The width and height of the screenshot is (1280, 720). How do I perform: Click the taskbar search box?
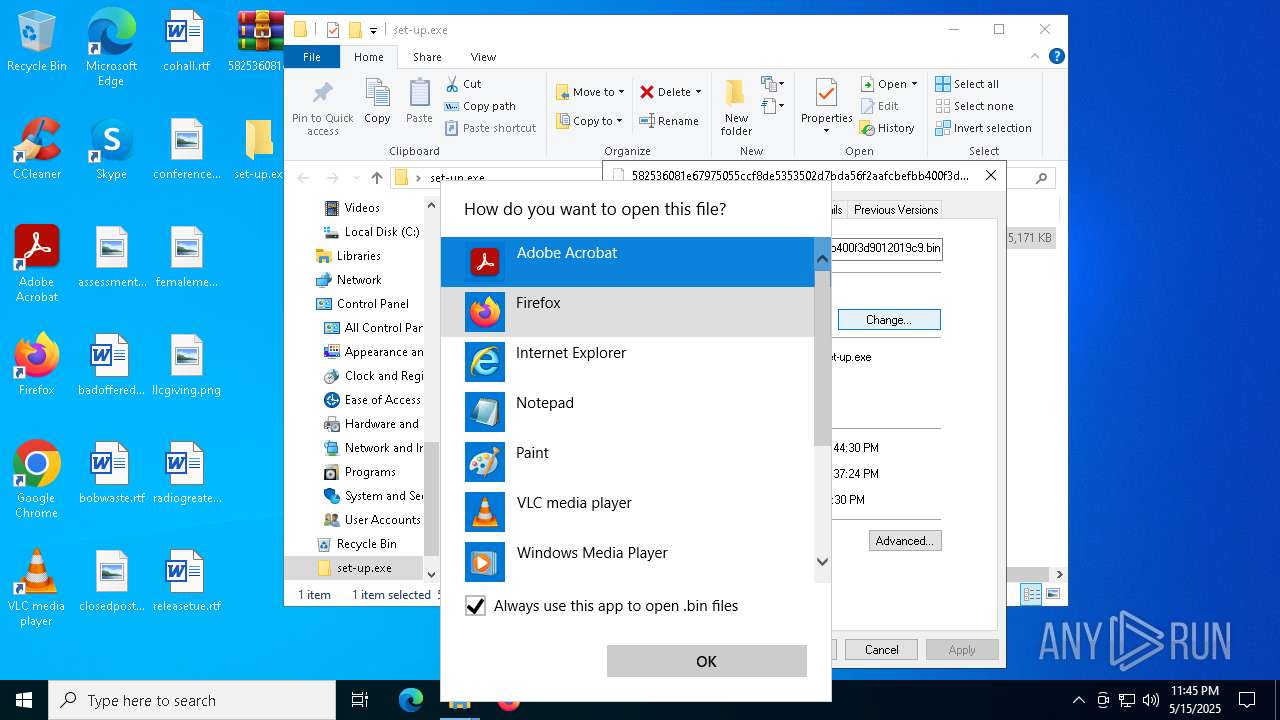point(192,700)
